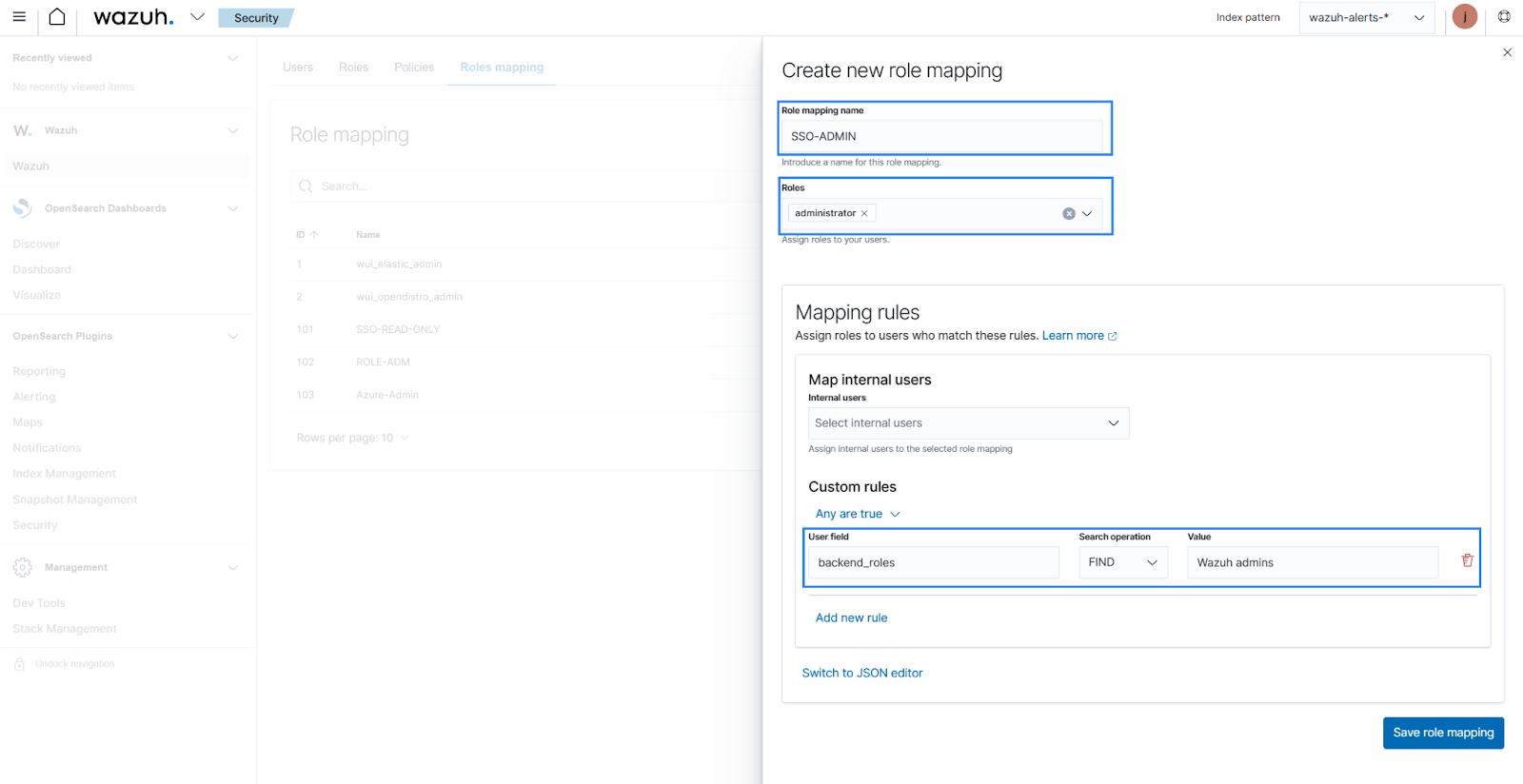Click Add new rule
The image size is (1523, 784).
coord(851,617)
